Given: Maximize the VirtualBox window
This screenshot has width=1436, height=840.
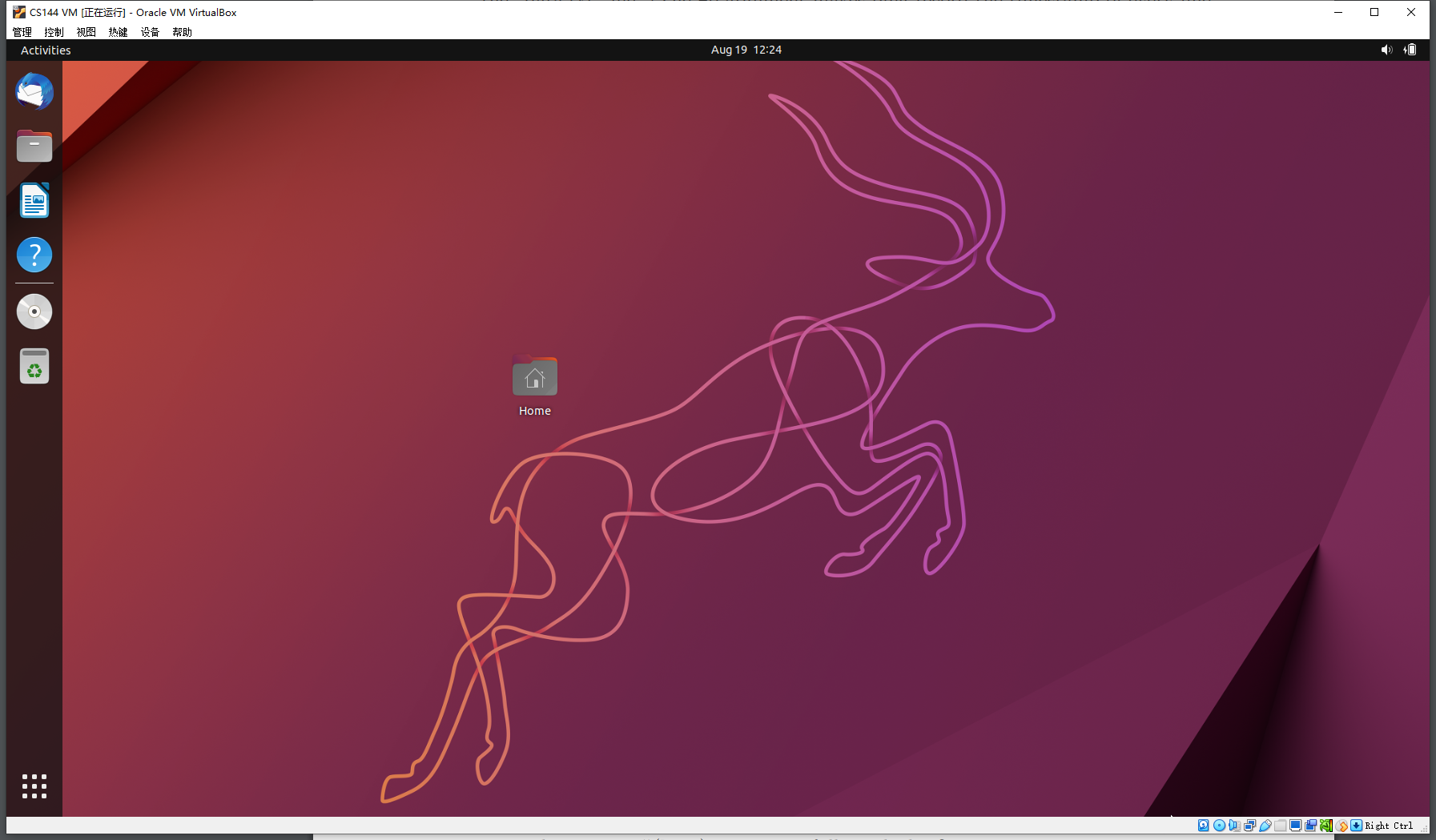Looking at the screenshot, I should click(1374, 12).
